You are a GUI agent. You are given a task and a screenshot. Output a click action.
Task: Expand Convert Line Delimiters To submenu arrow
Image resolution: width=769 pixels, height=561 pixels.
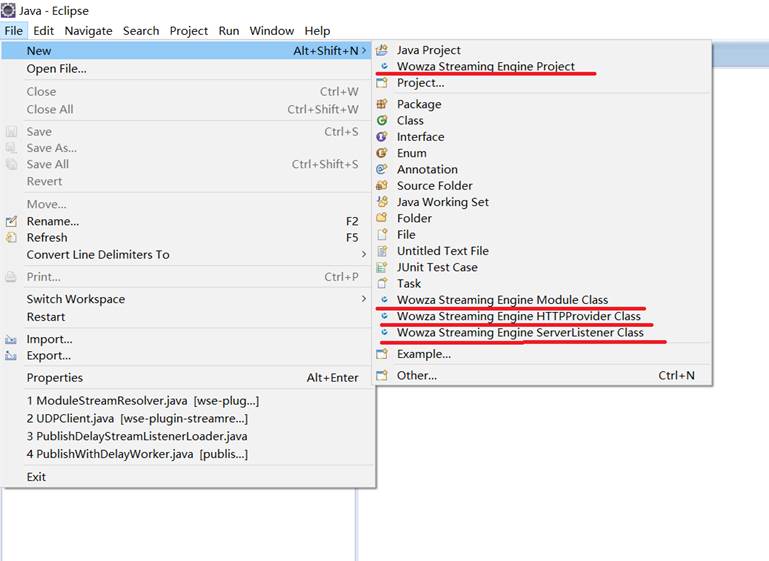tap(364, 254)
